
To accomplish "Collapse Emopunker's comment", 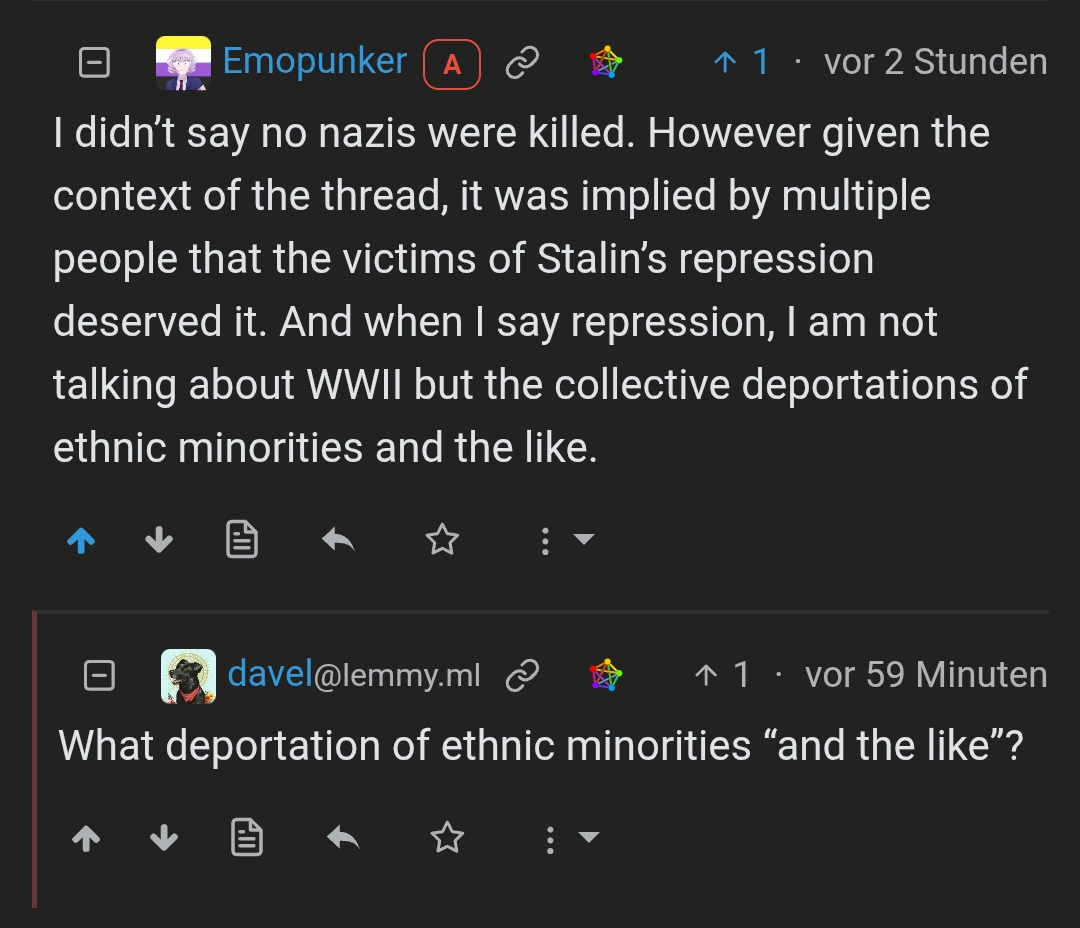I will tap(93, 64).
